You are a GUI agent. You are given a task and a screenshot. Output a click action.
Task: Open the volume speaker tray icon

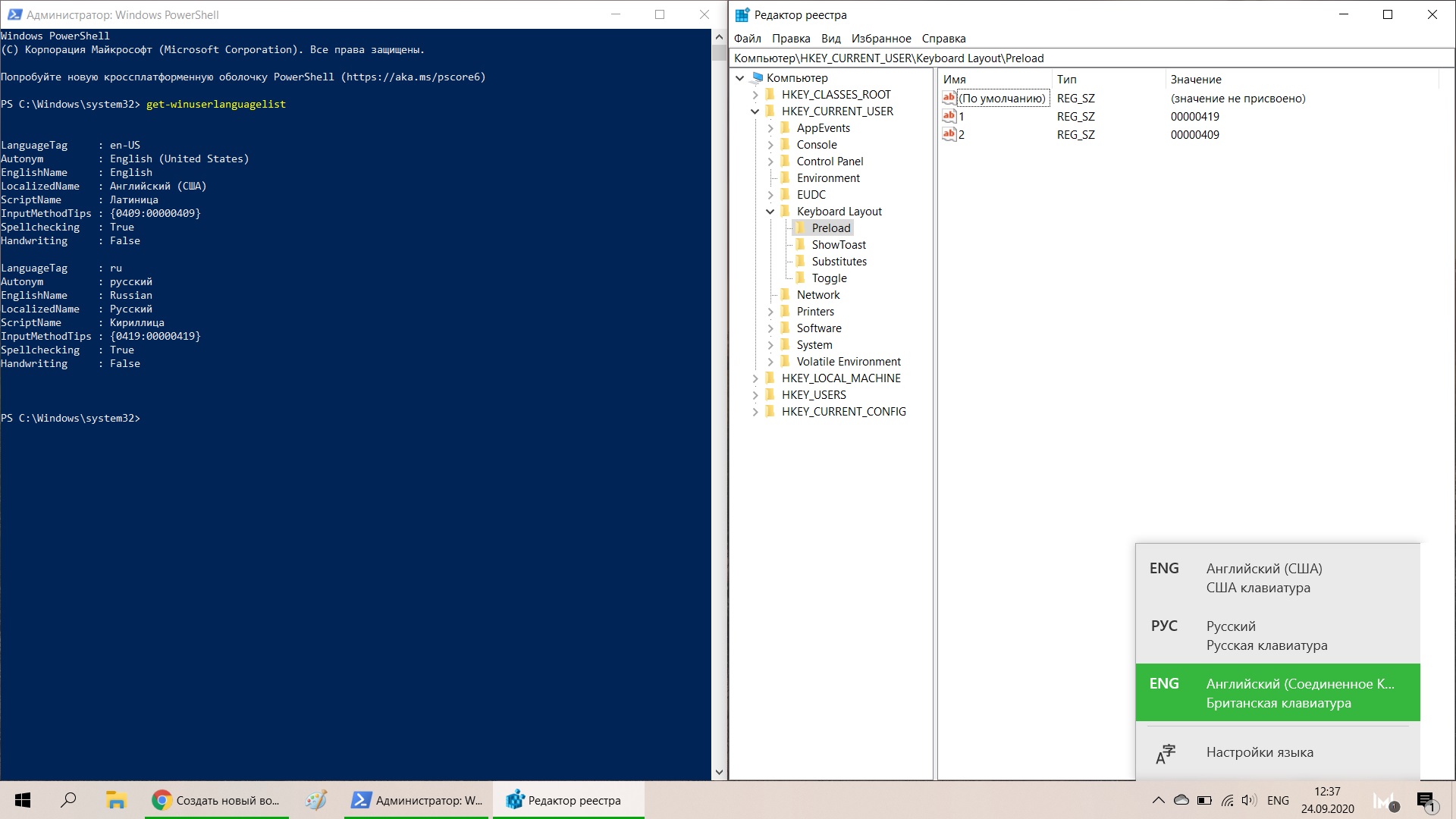pos(1250,800)
